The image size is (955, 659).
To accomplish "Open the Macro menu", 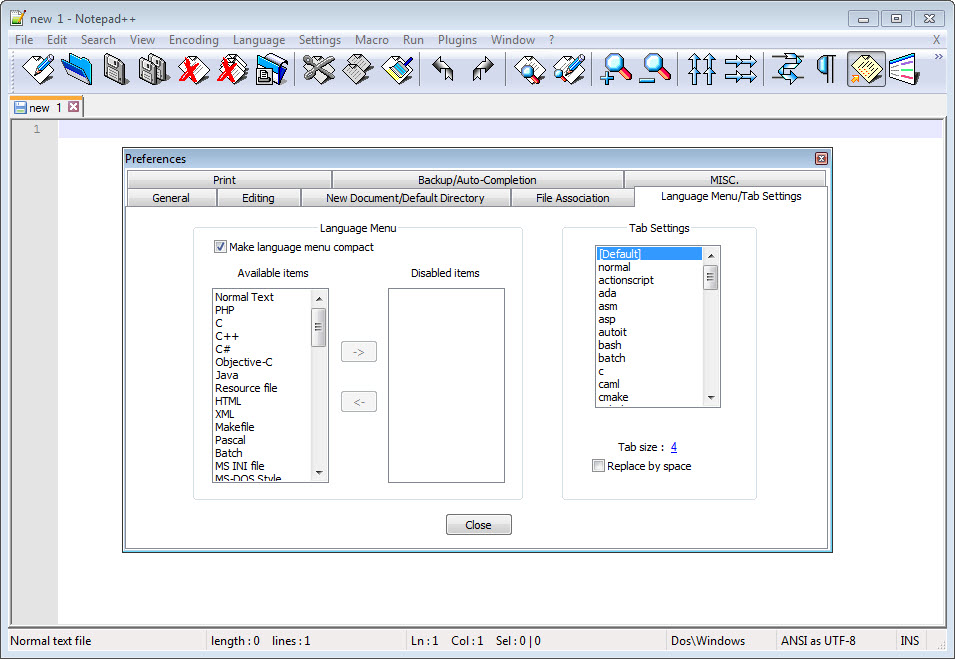I will tap(372, 40).
